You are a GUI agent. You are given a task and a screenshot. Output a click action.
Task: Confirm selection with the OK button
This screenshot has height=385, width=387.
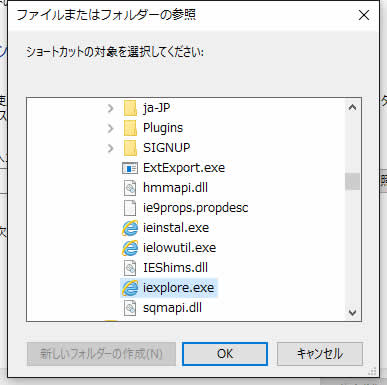coord(225,354)
